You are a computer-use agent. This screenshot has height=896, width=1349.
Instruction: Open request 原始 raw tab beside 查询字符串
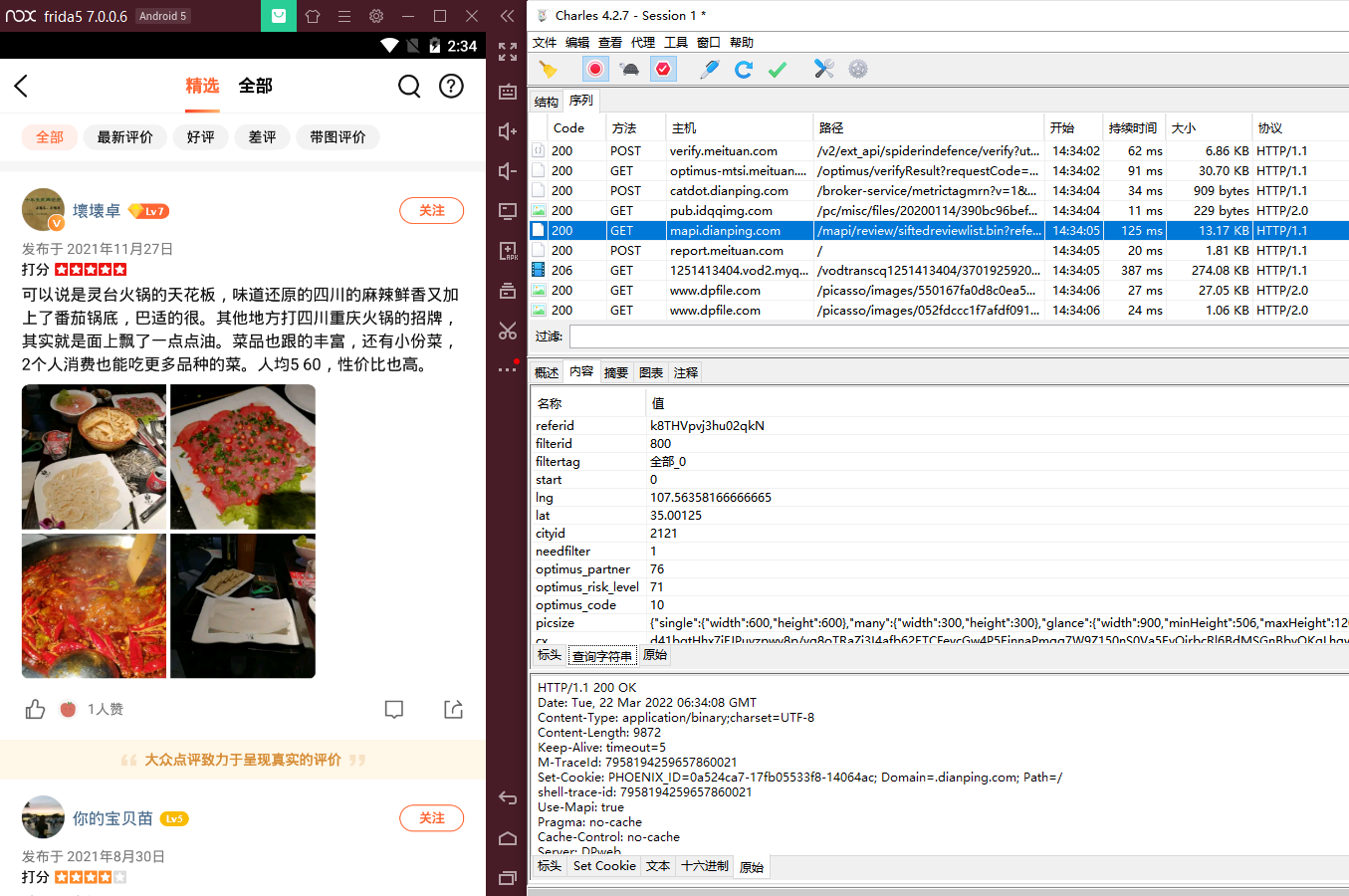655,655
